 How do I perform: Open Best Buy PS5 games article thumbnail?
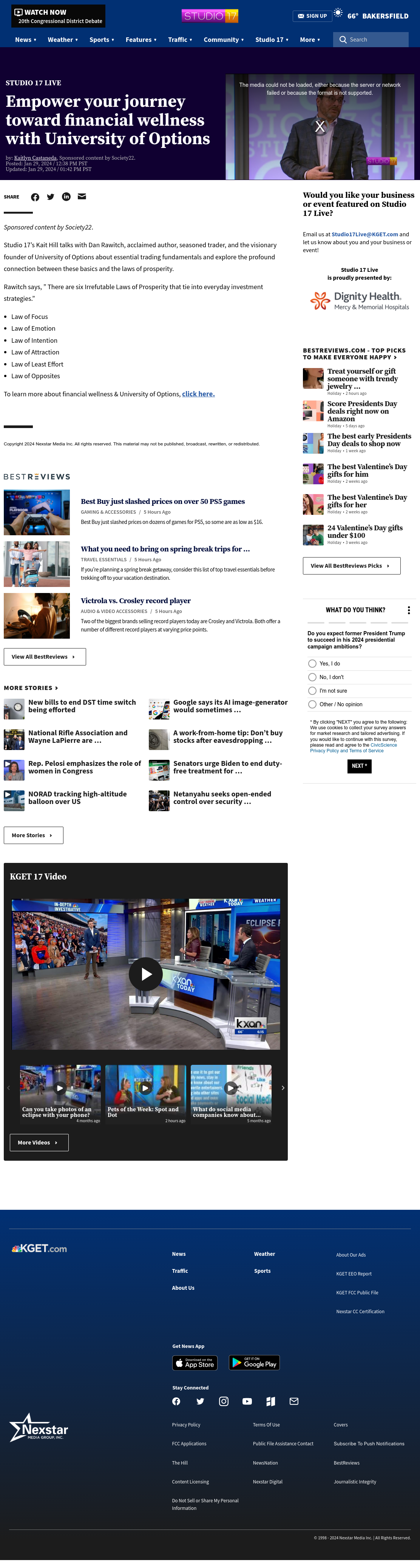point(37,513)
